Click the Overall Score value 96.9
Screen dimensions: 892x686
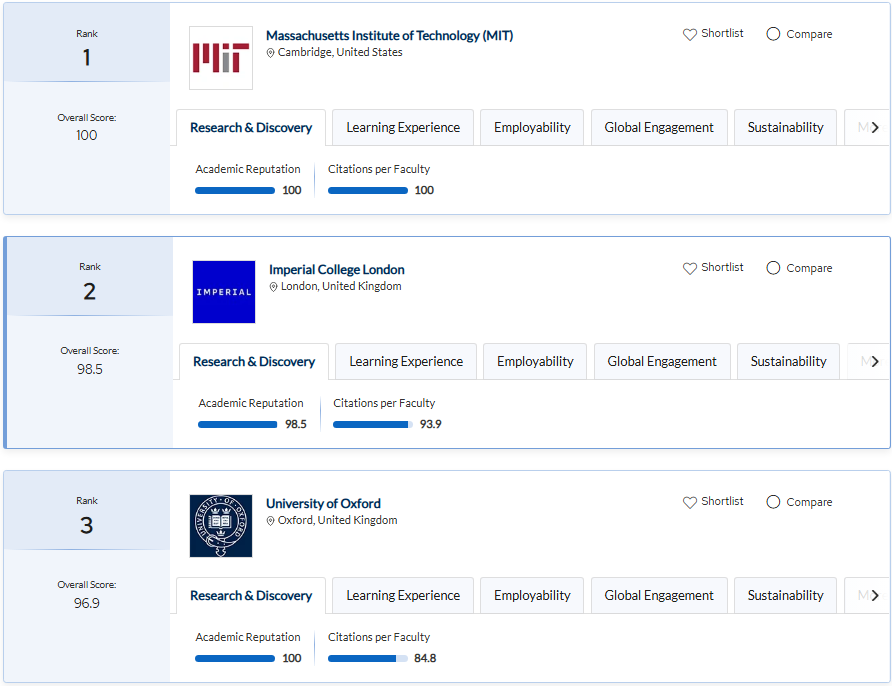click(x=86, y=603)
